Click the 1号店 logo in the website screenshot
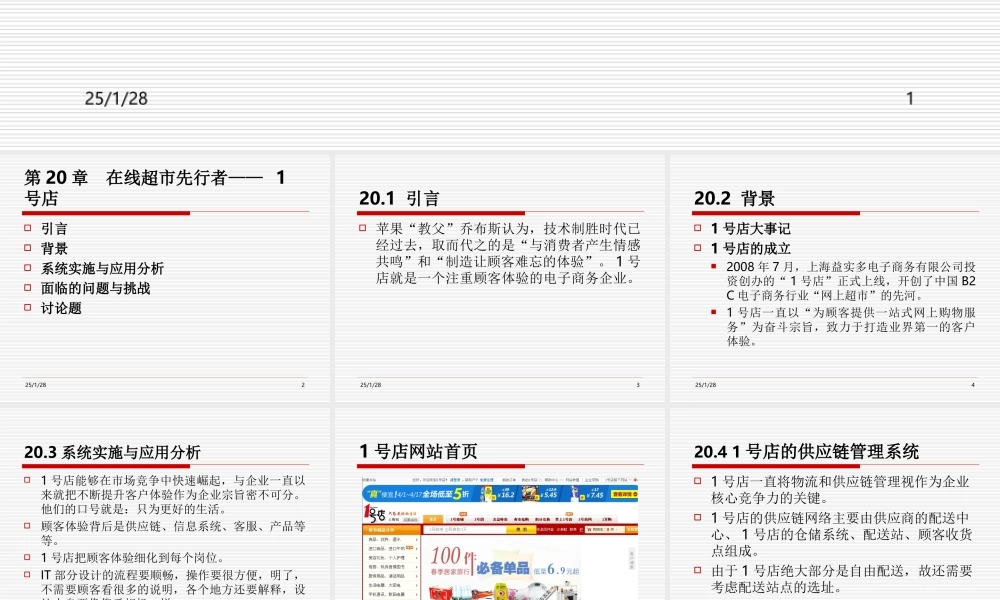The height and width of the screenshot is (600, 1000). pyautogui.click(x=373, y=512)
